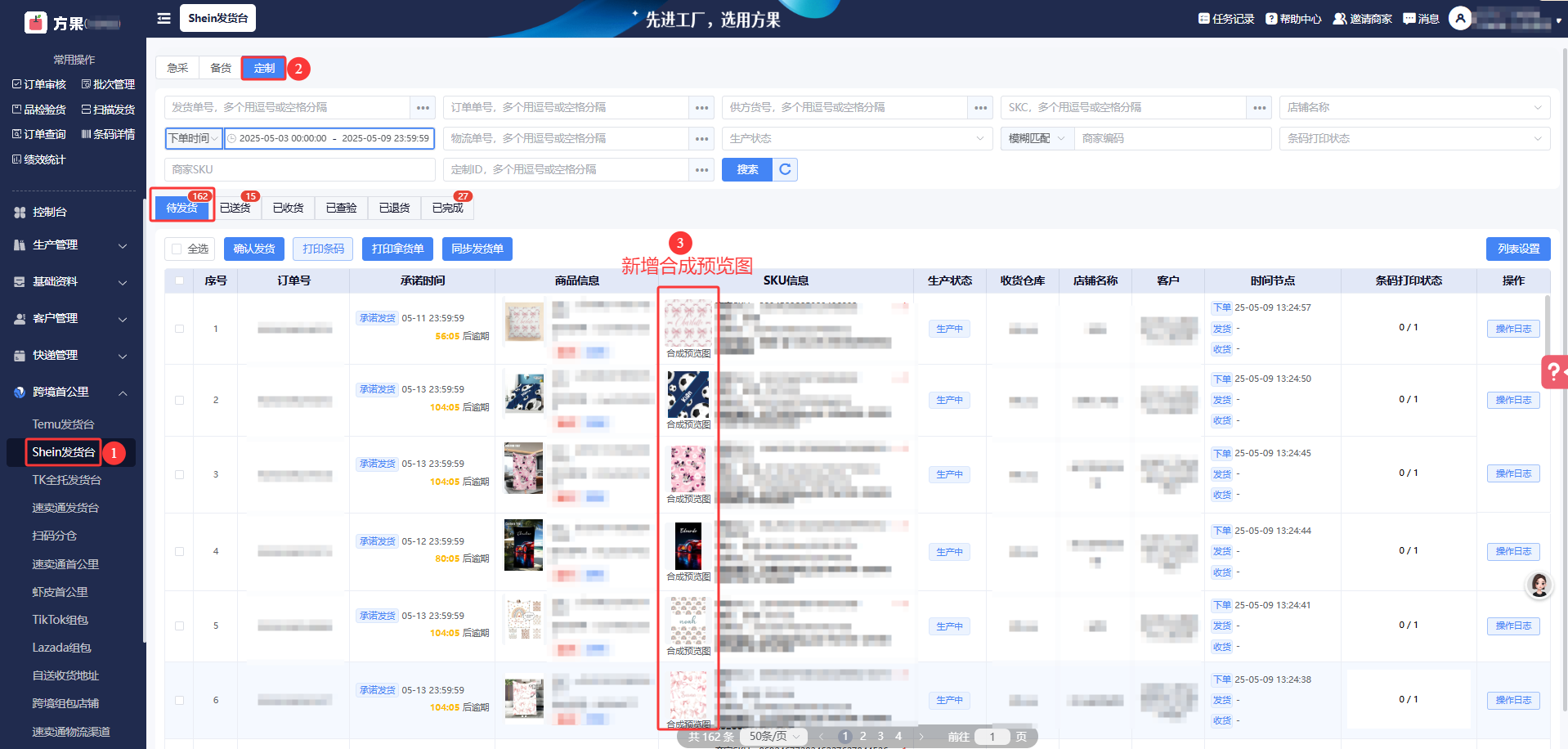
Task: Open 帮助中心 from the top bar
Action: click(1293, 19)
